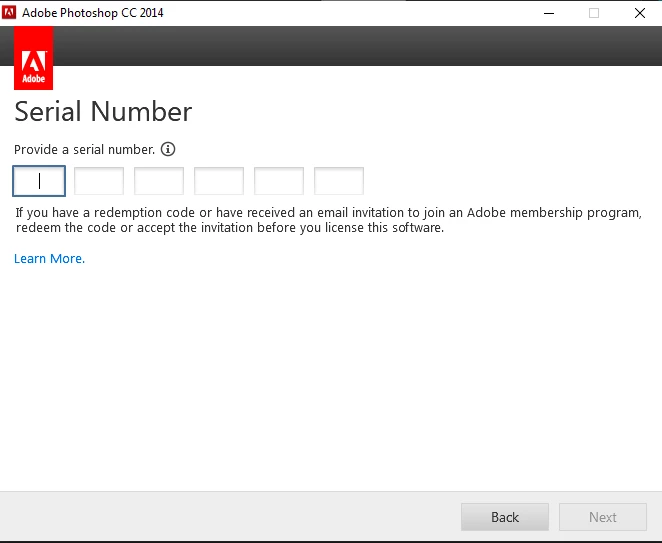Click the serial number info icon
662x543 pixels.
pyautogui.click(x=168, y=149)
